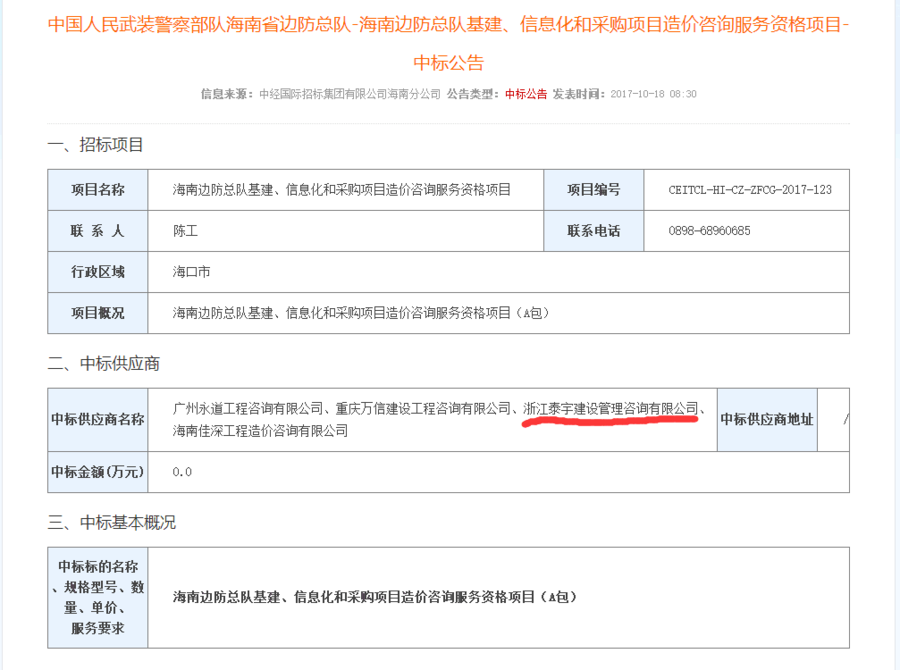Click the 项目概况 header cell
Screen dimensions: 900x670
[x=98, y=313]
